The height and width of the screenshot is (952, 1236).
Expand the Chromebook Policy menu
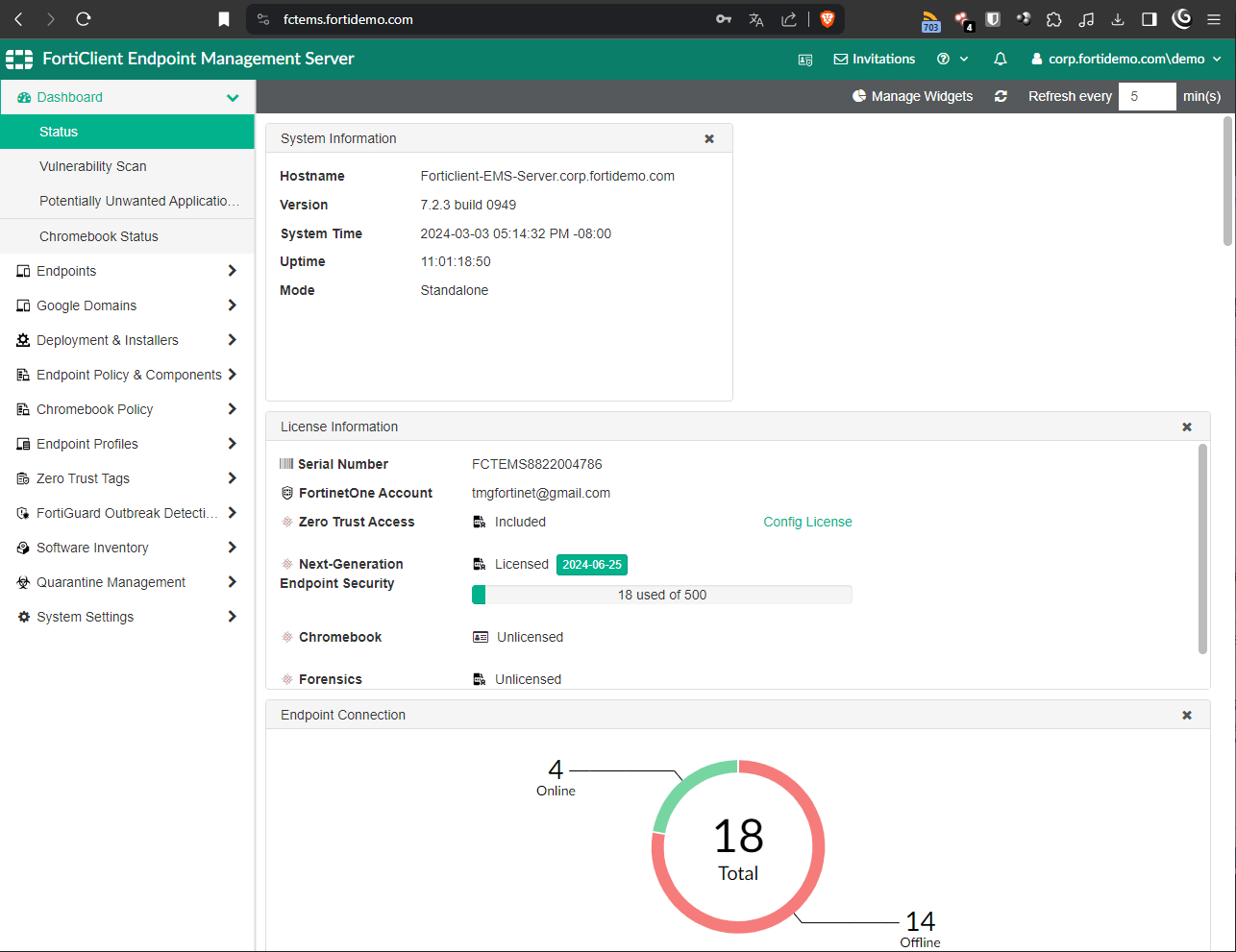tap(127, 409)
